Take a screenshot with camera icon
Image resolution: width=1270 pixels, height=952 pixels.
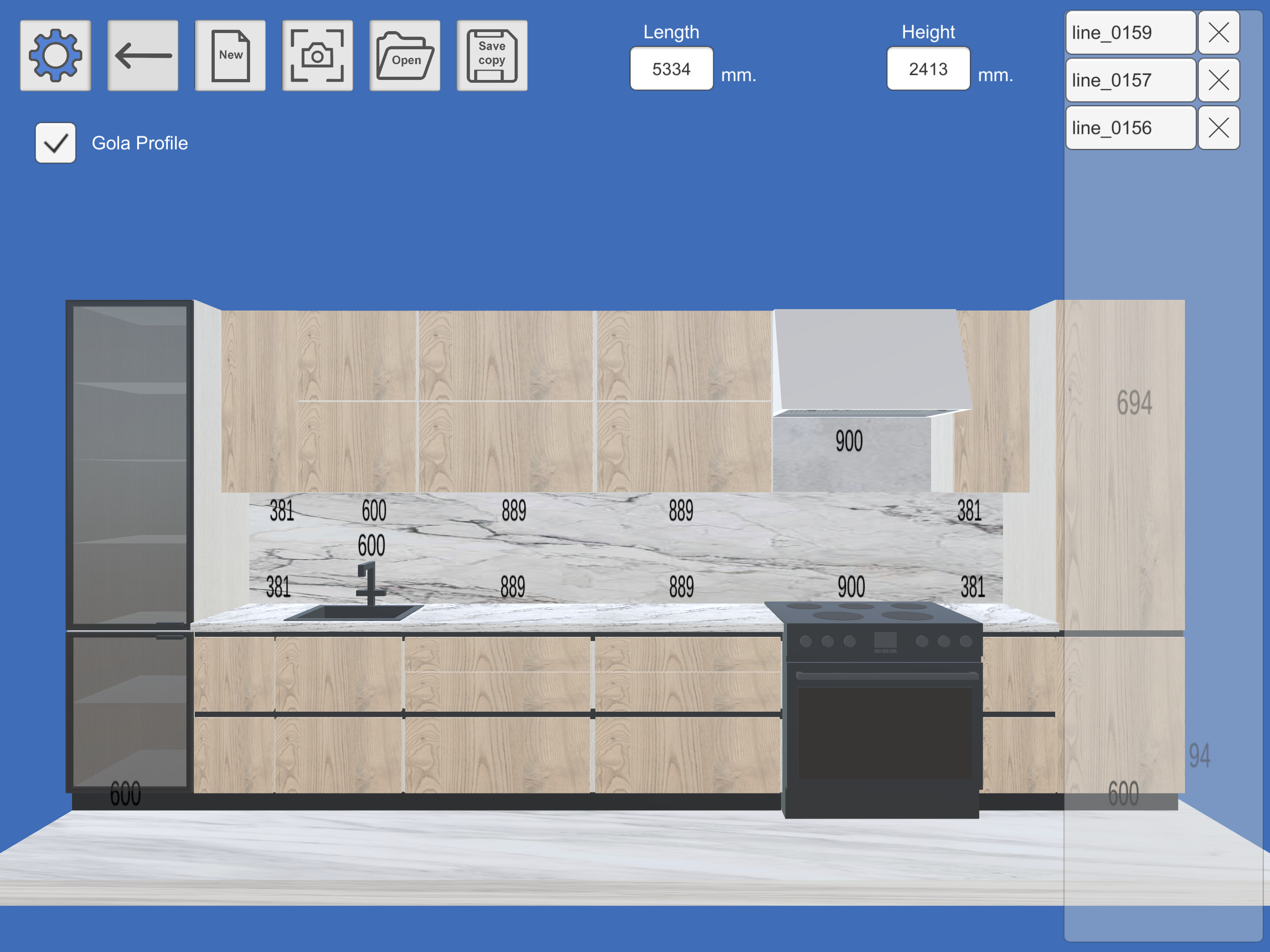(317, 56)
